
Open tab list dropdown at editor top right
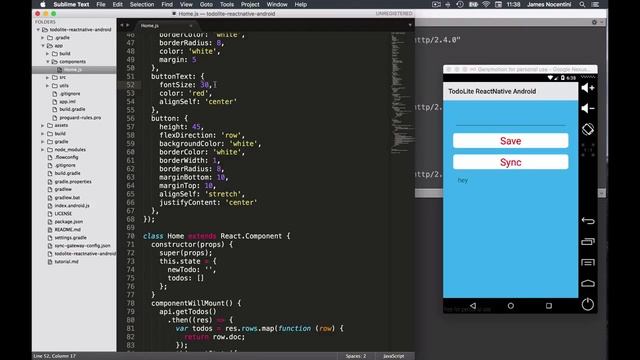click(x=410, y=25)
